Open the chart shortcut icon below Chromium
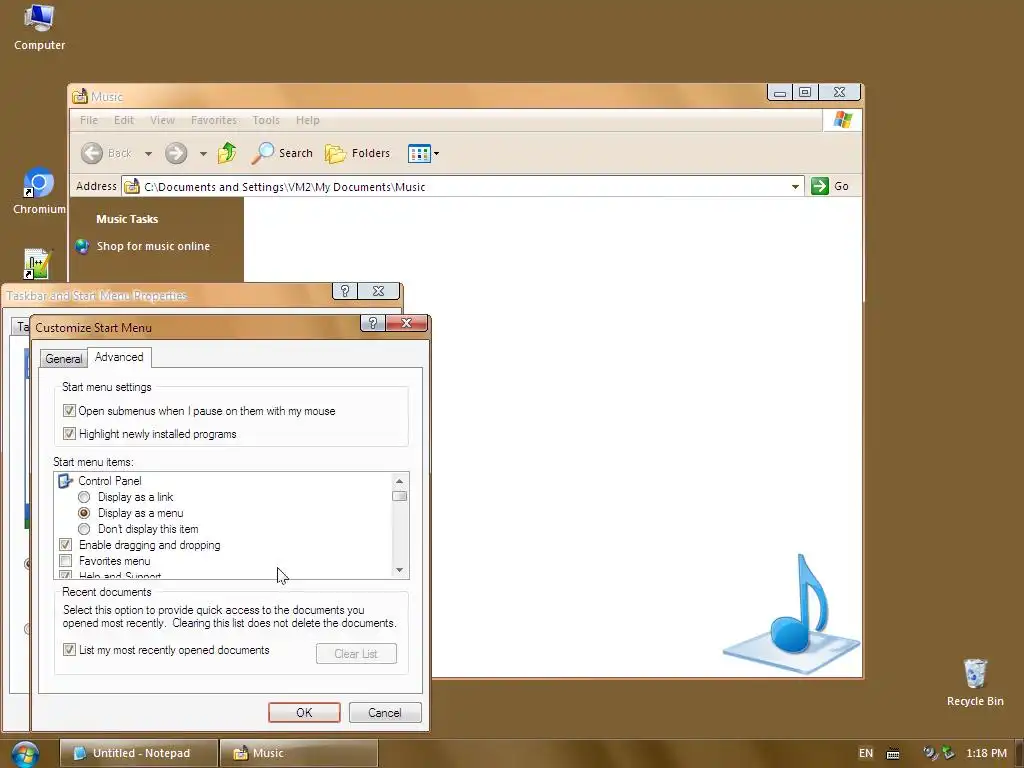This screenshot has width=1024, height=768. pyautogui.click(x=37, y=264)
